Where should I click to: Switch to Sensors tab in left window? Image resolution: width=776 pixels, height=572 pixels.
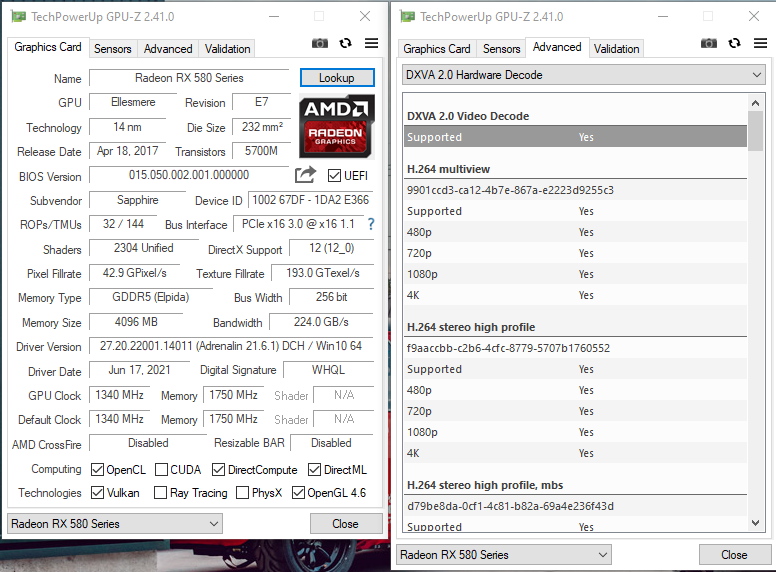point(113,49)
